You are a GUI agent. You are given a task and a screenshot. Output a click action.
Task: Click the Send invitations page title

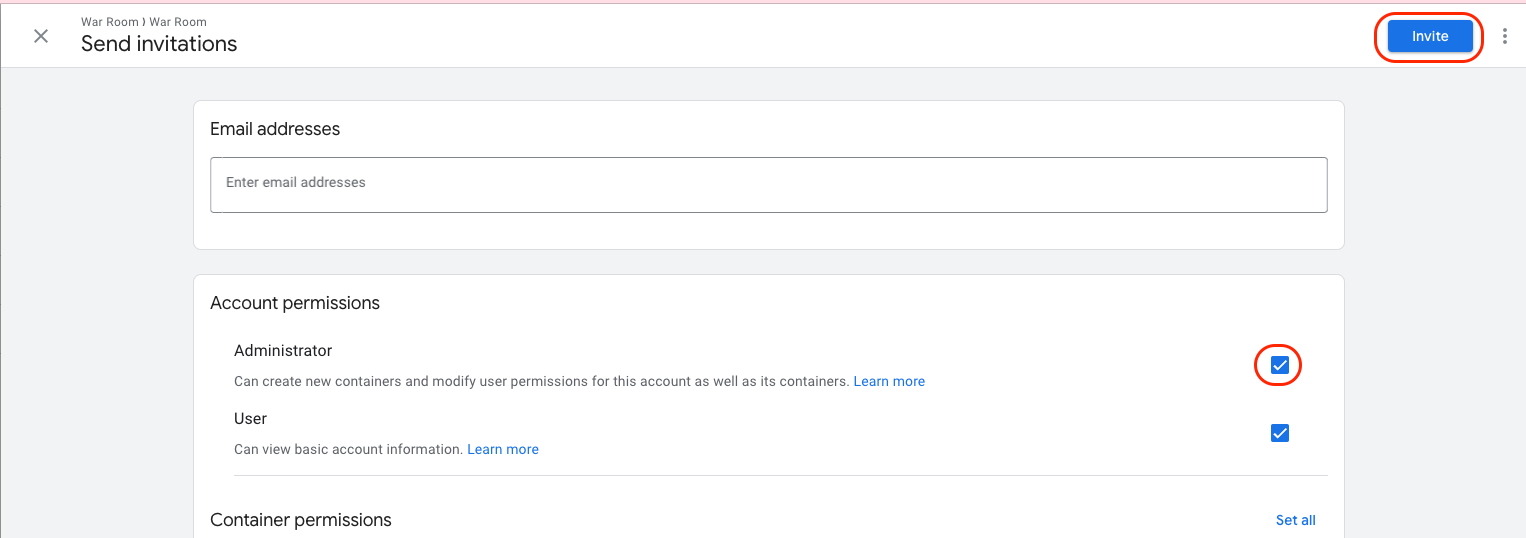[x=159, y=44]
